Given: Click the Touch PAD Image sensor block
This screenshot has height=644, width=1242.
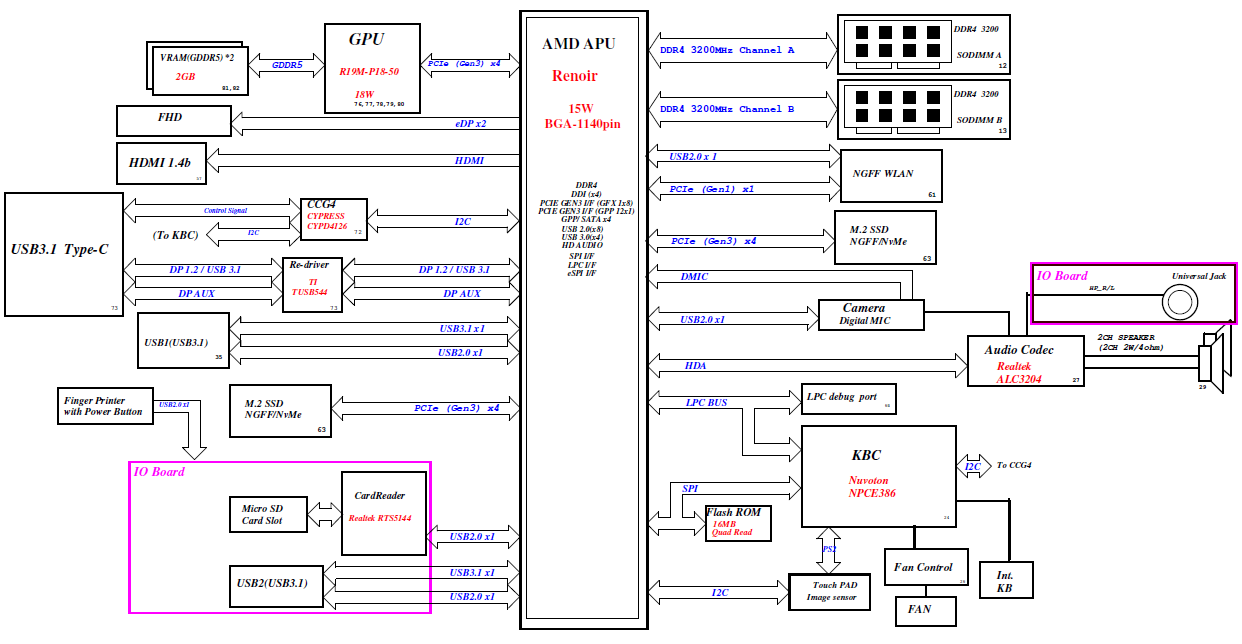Looking at the screenshot, I should (x=829, y=591).
